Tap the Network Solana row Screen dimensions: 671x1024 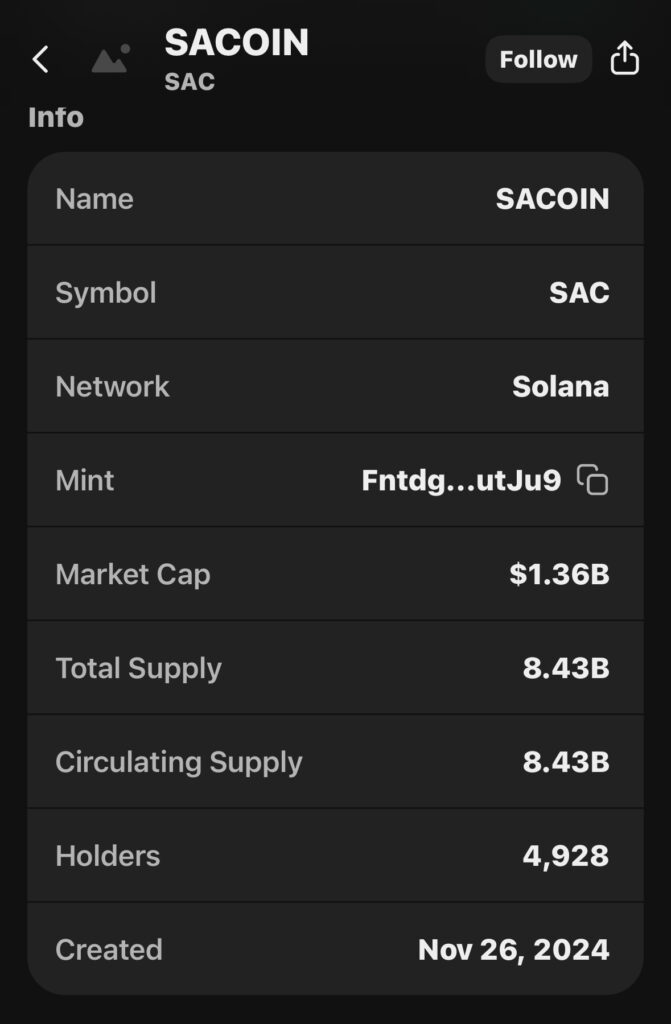click(x=335, y=387)
